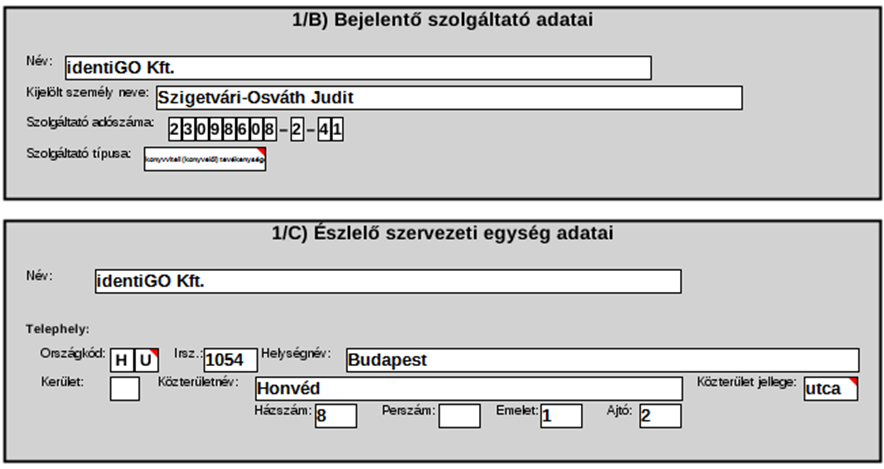Select the Helységnév field showing Budapest
The image size is (884, 469).
coord(600,360)
